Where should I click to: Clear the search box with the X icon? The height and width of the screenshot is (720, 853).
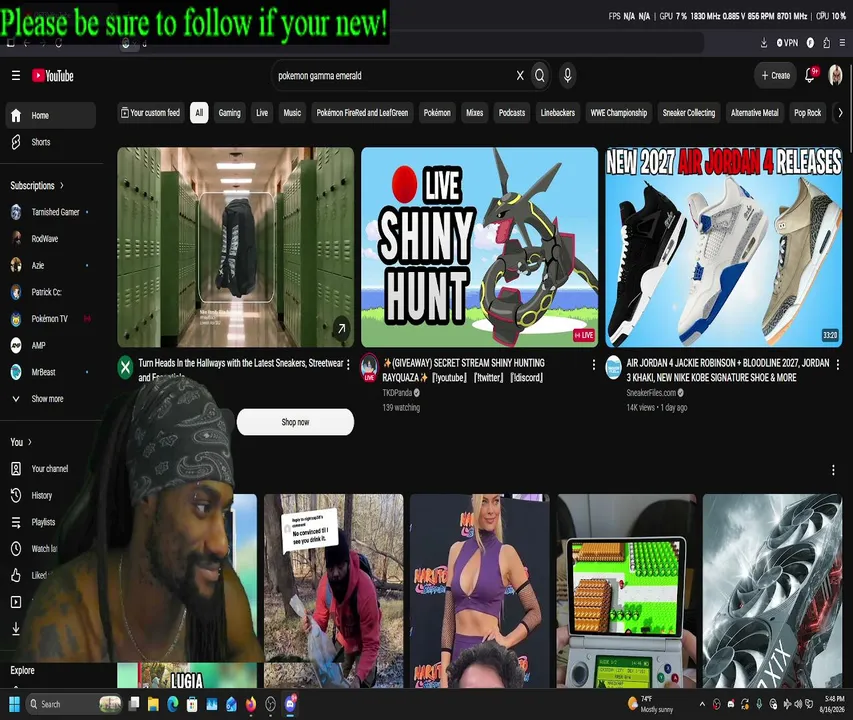tap(520, 76)
